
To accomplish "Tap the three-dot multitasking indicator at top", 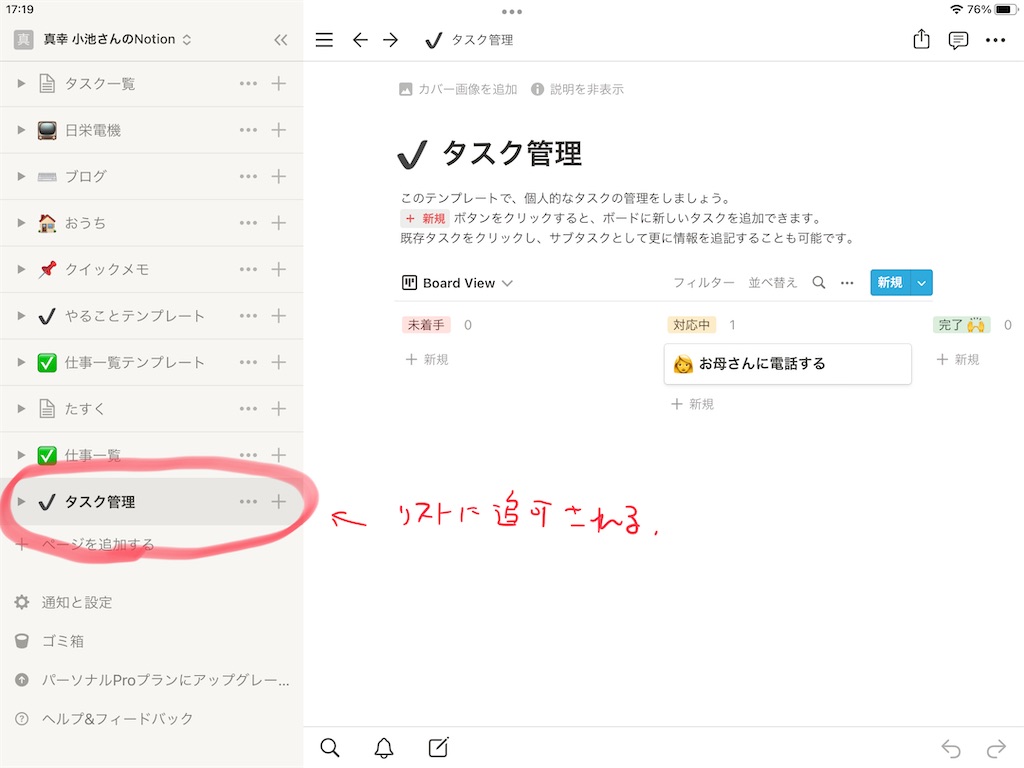I will 512,12.
